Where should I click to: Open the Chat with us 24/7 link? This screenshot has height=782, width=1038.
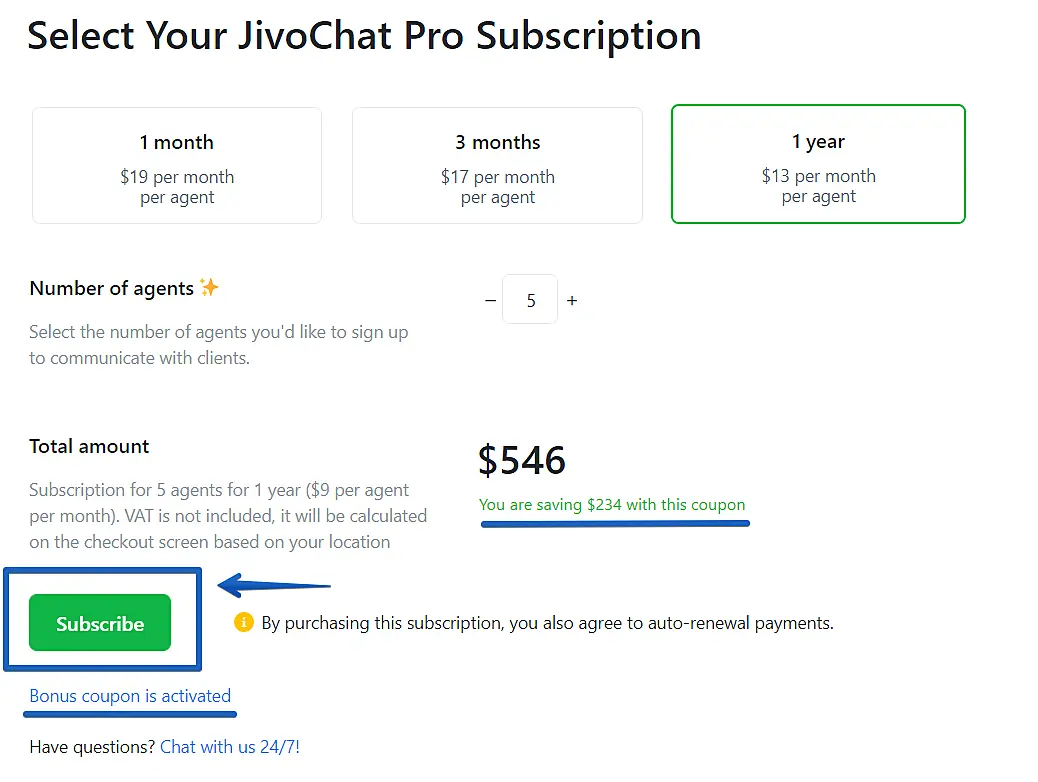(x=230, y=747)
